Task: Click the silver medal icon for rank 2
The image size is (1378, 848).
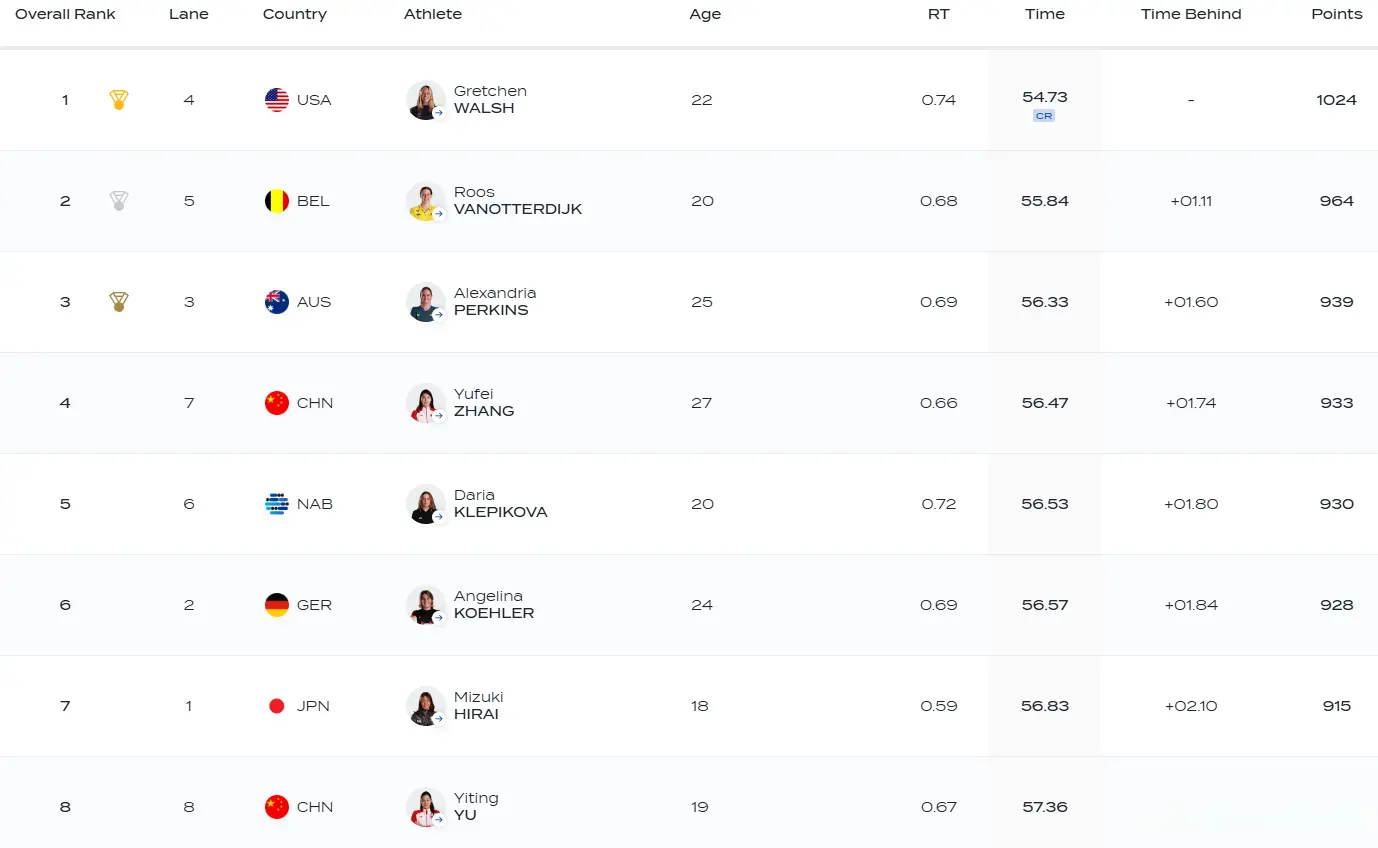Action: pos(118,201)
